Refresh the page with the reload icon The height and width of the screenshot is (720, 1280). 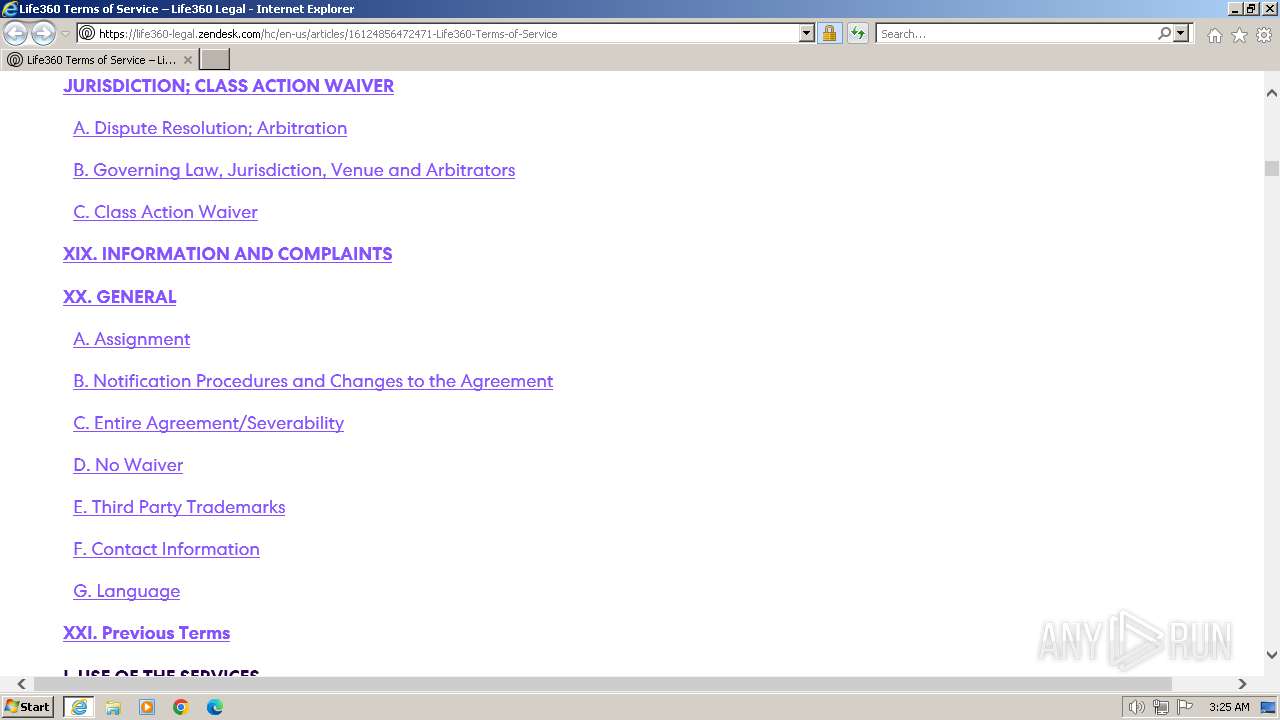pyautogui.click(x=858, y=34)
